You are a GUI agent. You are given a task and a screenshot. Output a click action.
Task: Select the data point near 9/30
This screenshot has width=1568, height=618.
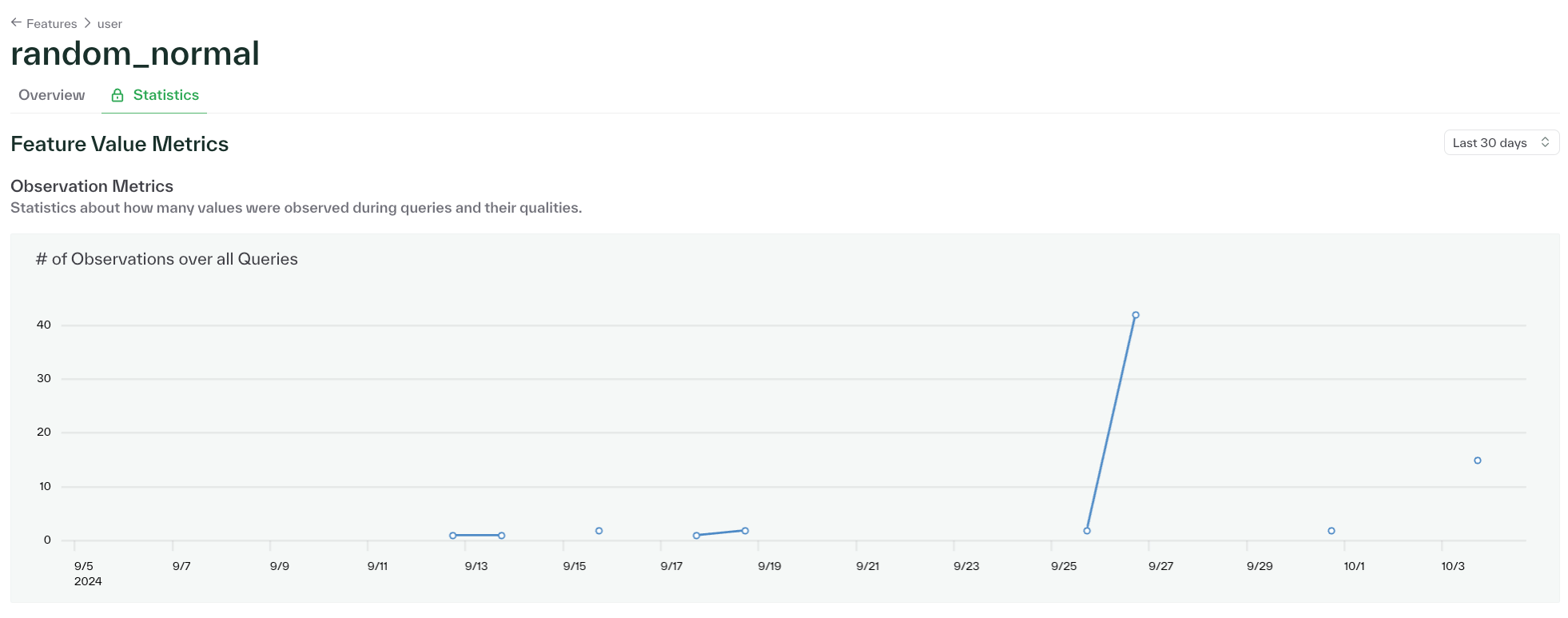pyautogui.click(x=1331, y=530)
